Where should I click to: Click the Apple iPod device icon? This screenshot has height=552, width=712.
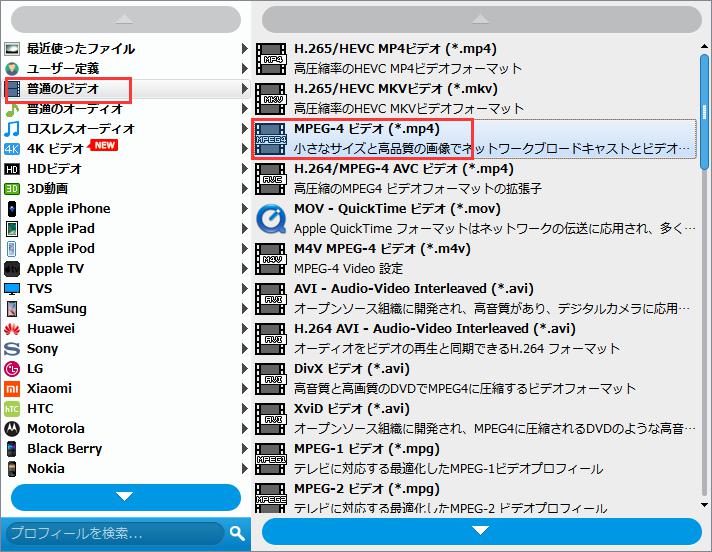point(12,249)
